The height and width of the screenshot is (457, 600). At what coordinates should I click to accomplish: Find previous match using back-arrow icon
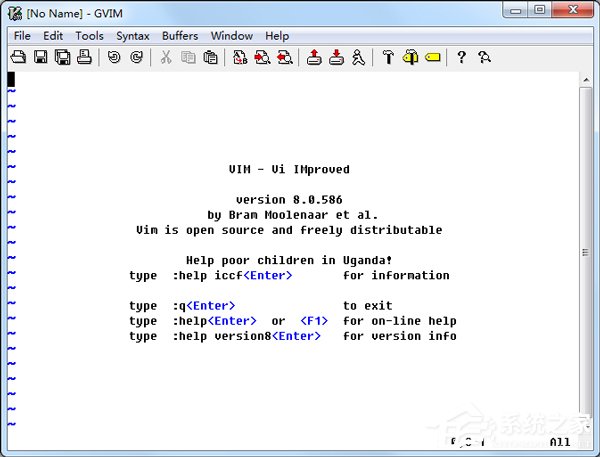[x=284, y=57]
